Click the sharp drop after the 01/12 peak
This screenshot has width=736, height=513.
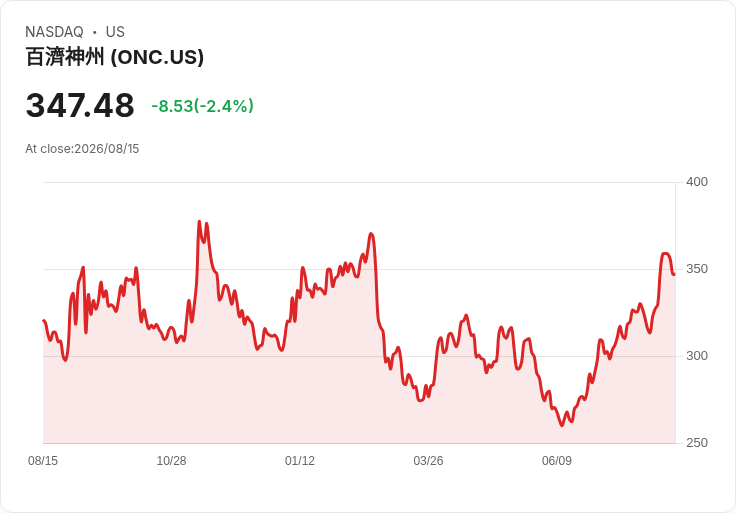[x=376, y=282]
